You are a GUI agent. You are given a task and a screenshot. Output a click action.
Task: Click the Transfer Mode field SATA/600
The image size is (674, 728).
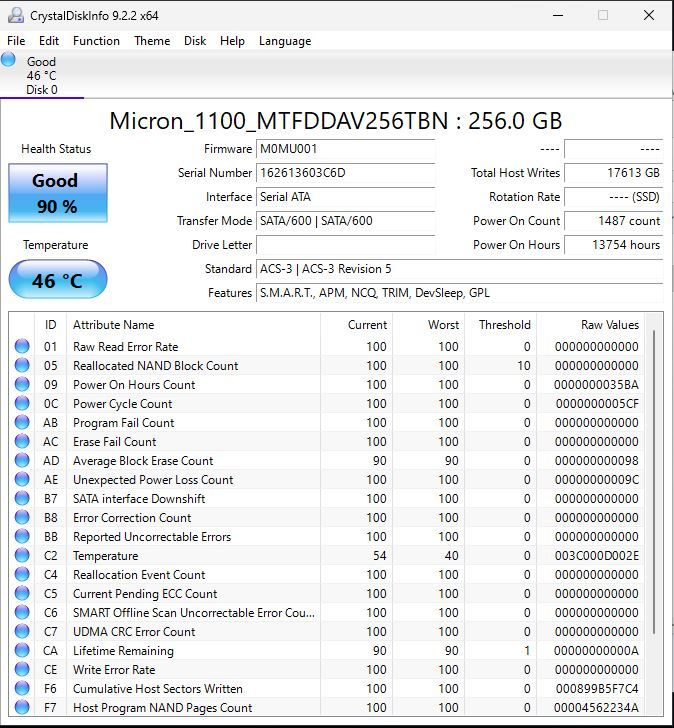(x=345, y=221)
